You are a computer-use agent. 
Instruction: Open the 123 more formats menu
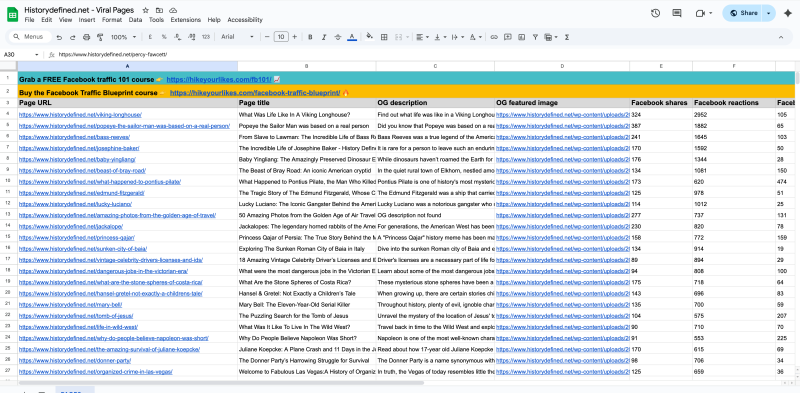click(206, 37)
